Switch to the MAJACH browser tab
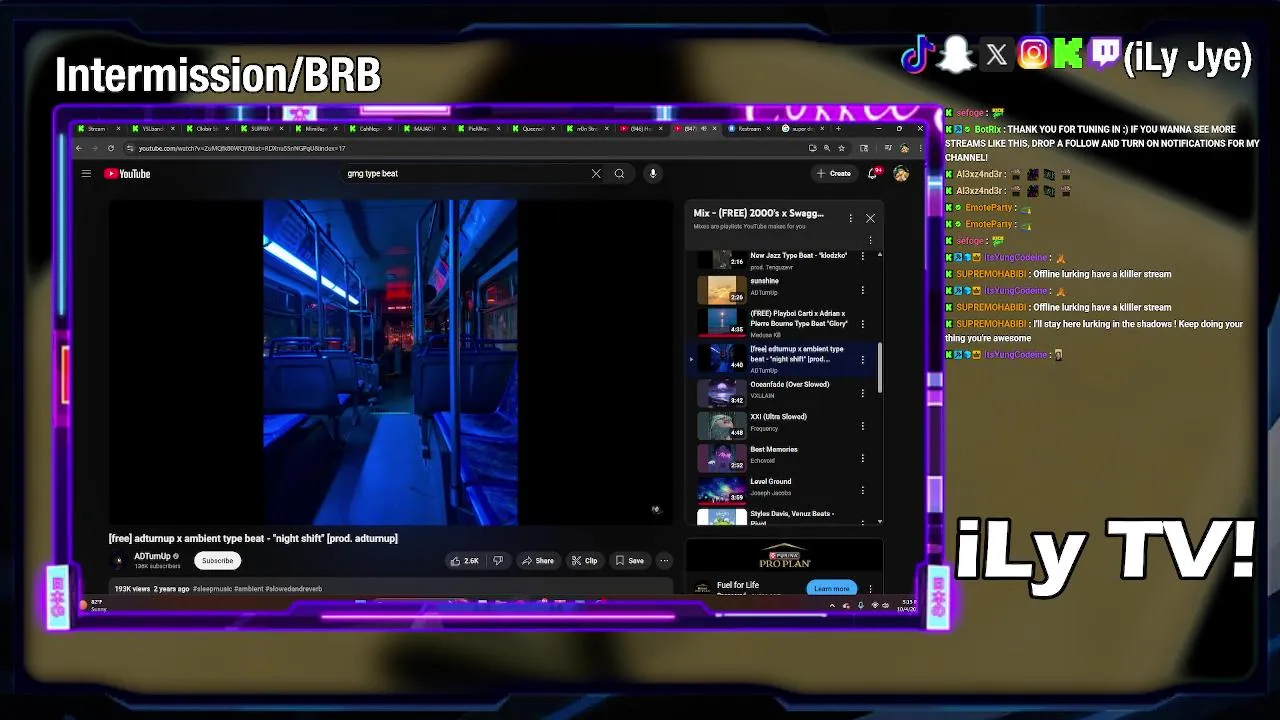The width and height of the screenshot is (1280, 720). point(424,128)
